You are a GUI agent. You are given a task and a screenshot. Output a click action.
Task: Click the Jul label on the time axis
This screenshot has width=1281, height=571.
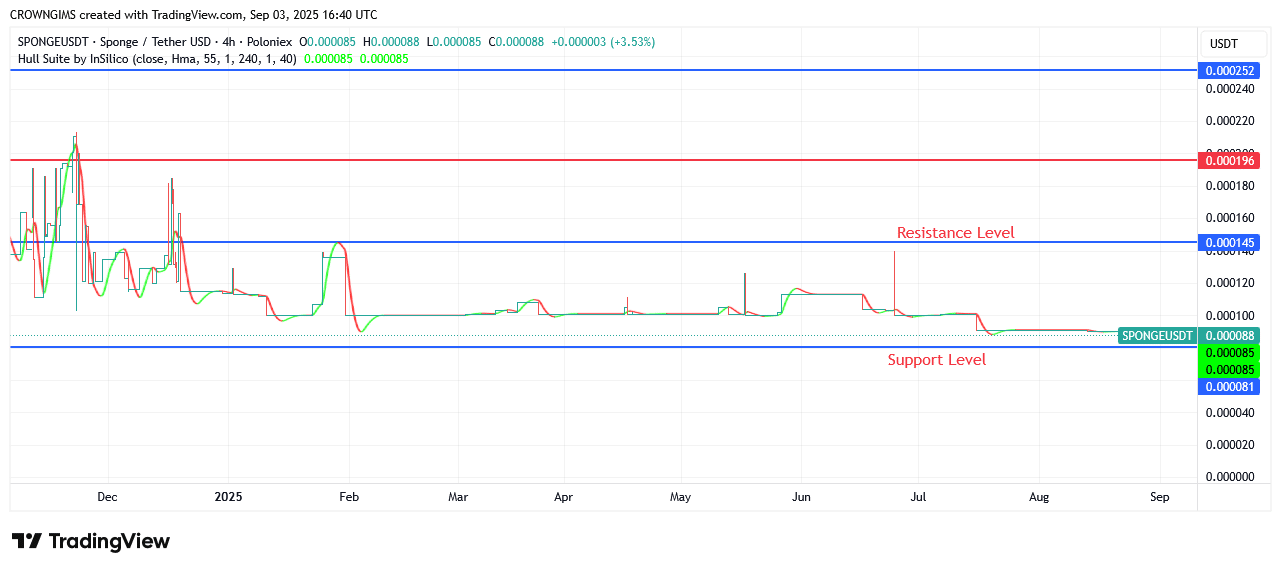pyautogui.click(x=918, y=497)
